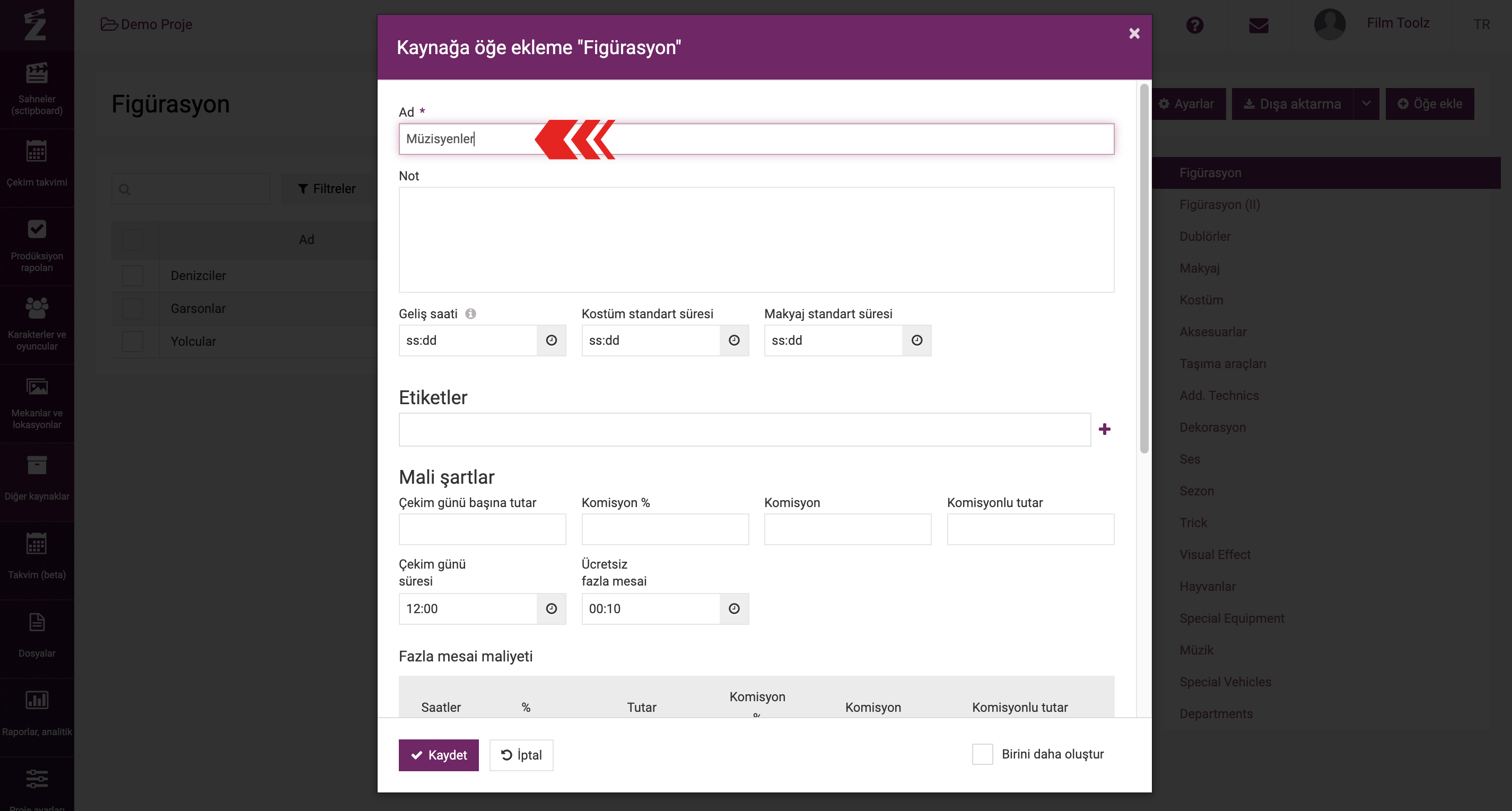Open Kostüm standart süresi clock picker

[733, 341]
